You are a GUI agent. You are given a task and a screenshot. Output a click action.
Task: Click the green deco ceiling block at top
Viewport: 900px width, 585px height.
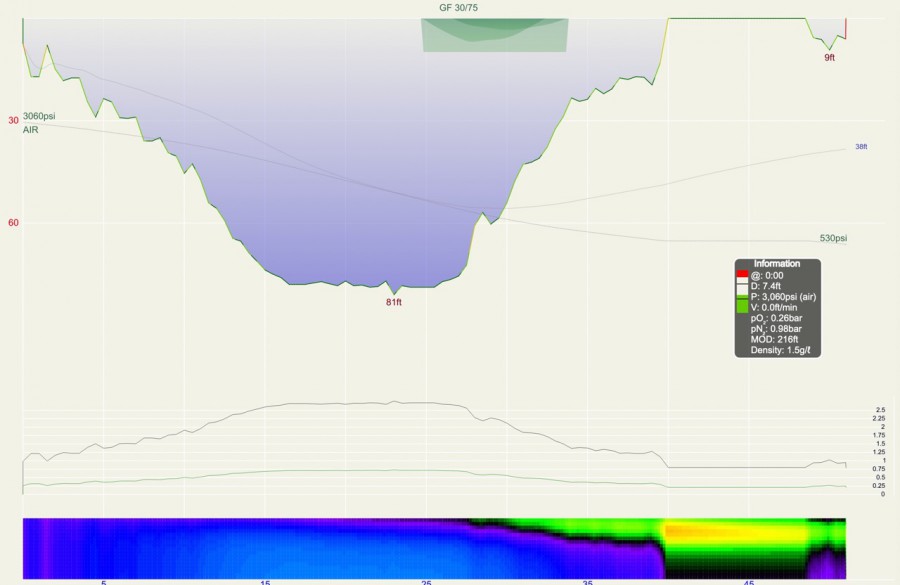pyautogui.click(x=494, y=35)
